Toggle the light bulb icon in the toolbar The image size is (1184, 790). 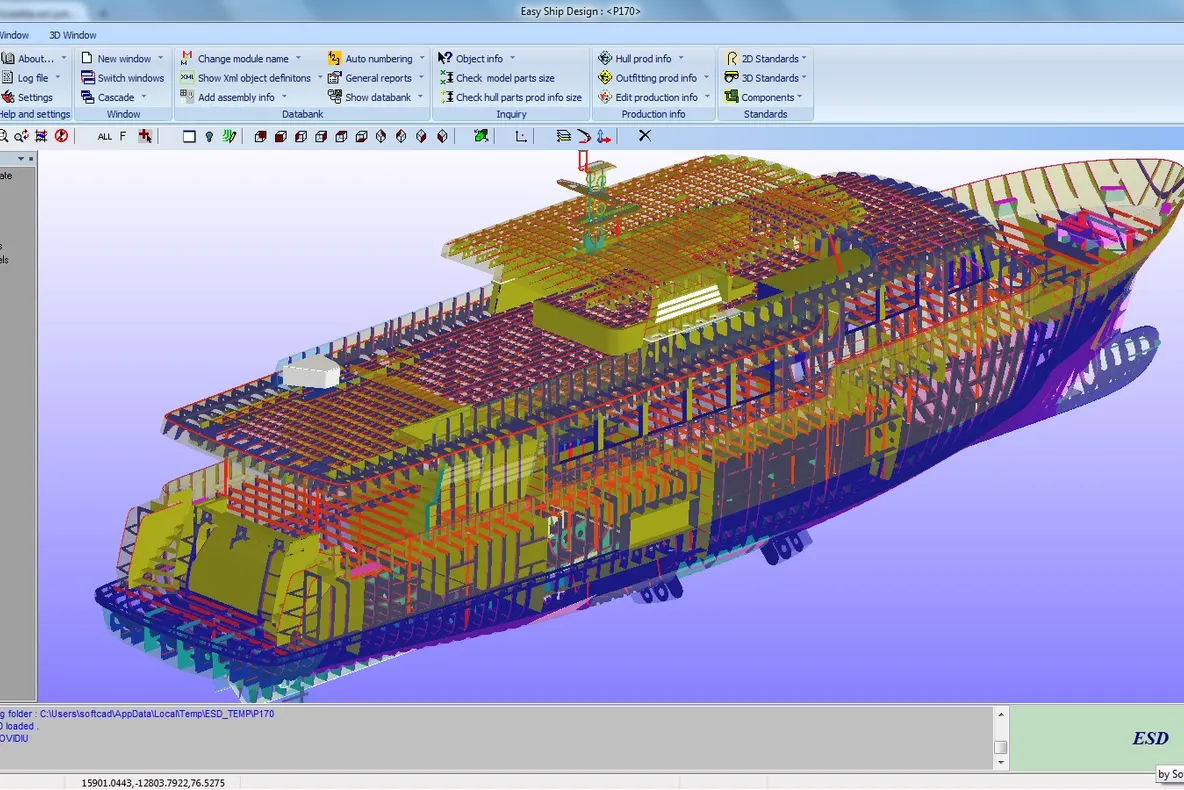click(x=209, y=137)
